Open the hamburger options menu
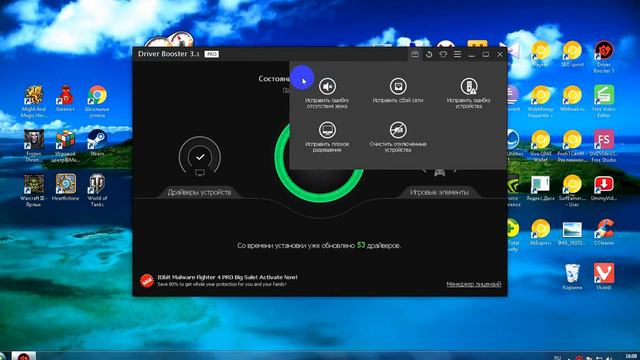The width and height of the screenshot is (640, 360). click(x=457, y=54)
